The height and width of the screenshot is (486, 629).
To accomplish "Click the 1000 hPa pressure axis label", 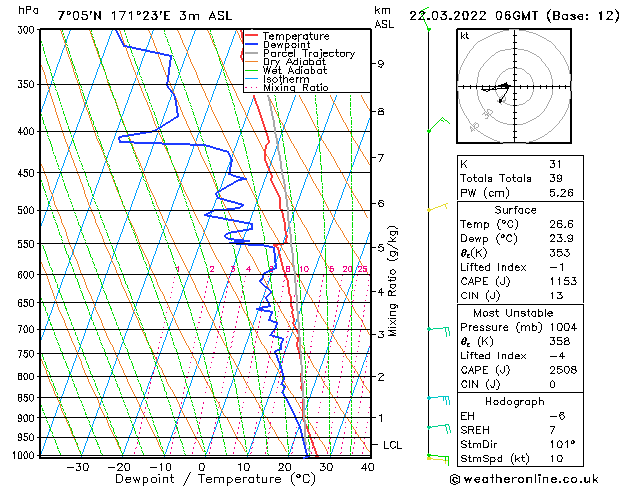I will coord(25,456).
